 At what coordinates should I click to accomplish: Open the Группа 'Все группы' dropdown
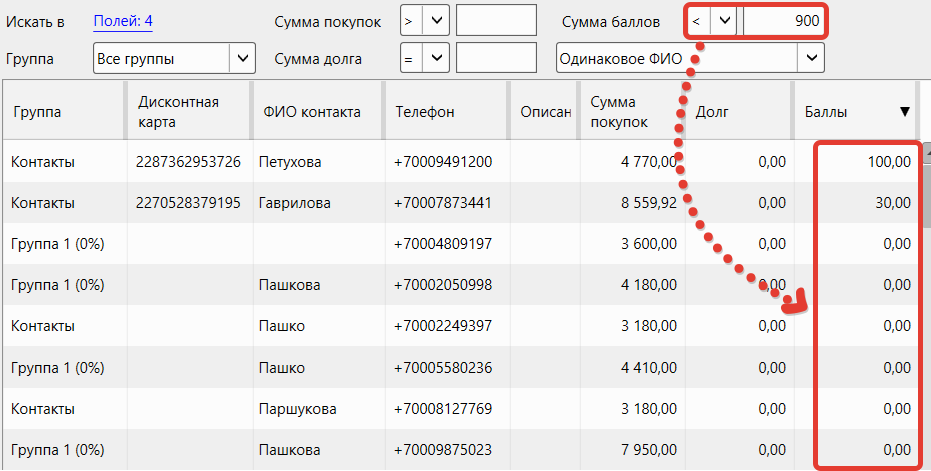click(x=174, y=58)
